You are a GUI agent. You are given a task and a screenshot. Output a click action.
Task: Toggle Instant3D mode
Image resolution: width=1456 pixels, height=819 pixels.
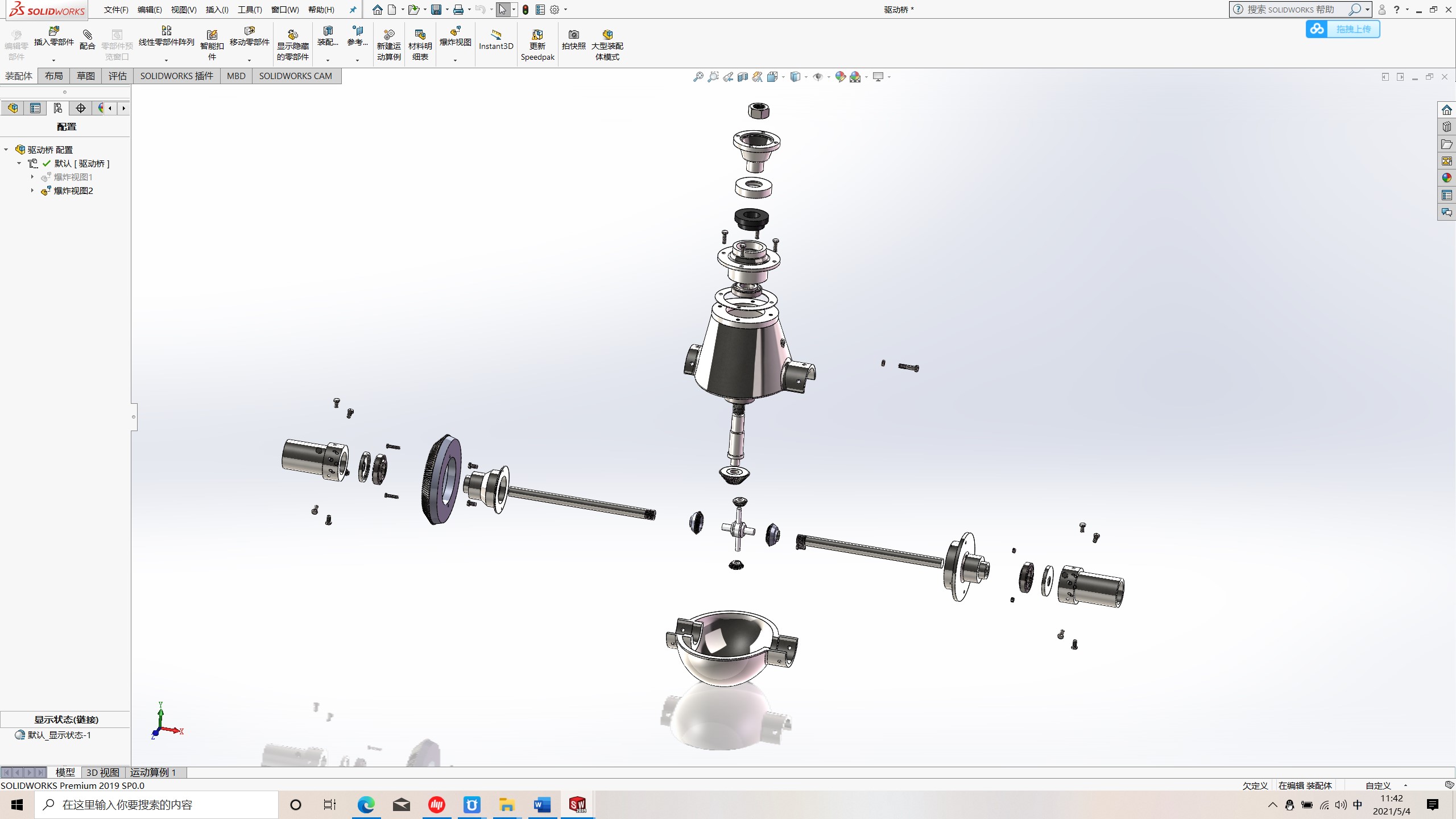coord(496,40)
